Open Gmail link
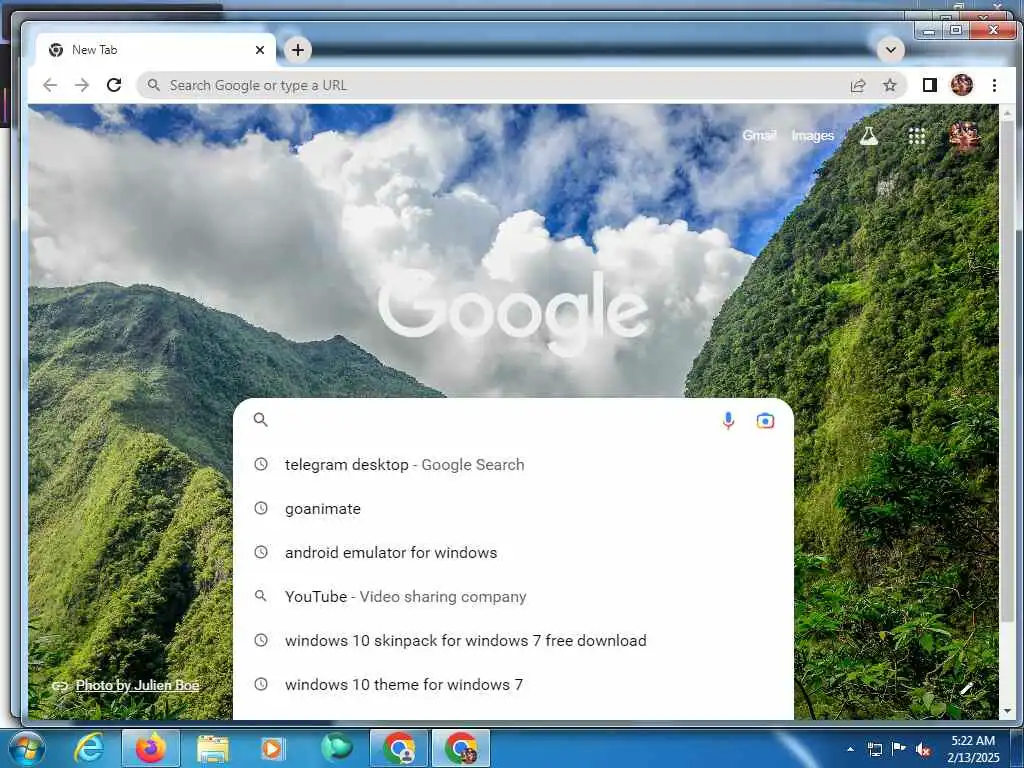 pos(759,135)
